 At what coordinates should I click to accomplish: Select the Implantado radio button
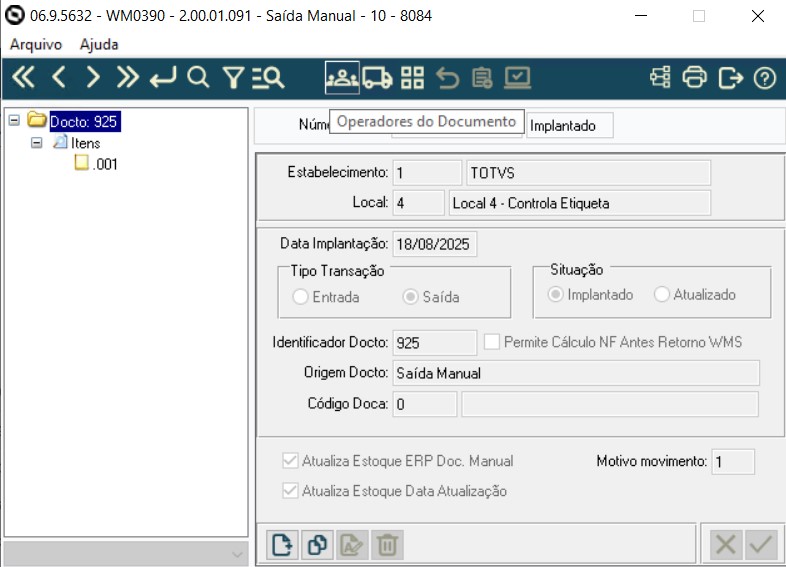pyautogui.click(x=555, y=294)
